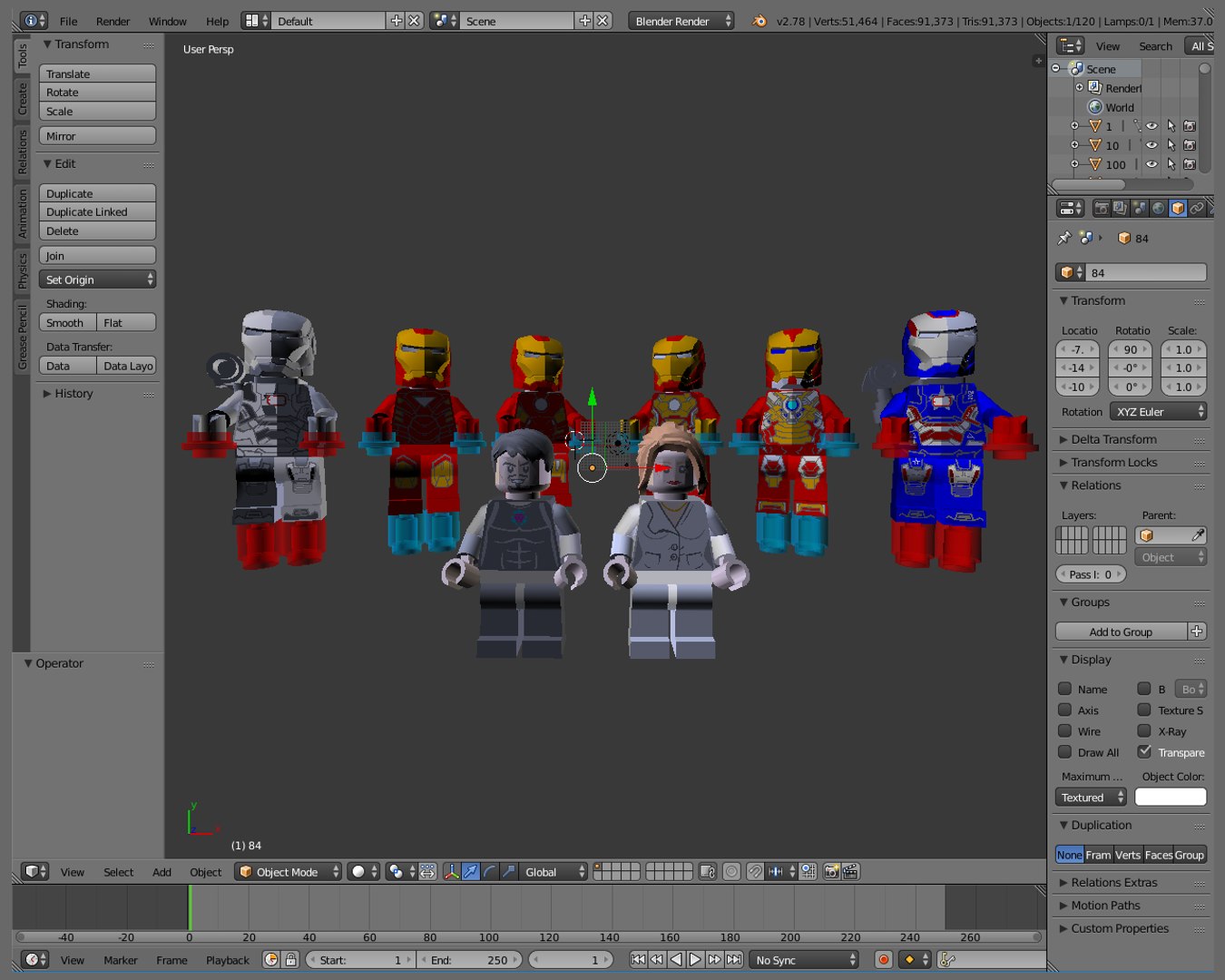Open the timeline editor type selector

(x=34, y=959)
